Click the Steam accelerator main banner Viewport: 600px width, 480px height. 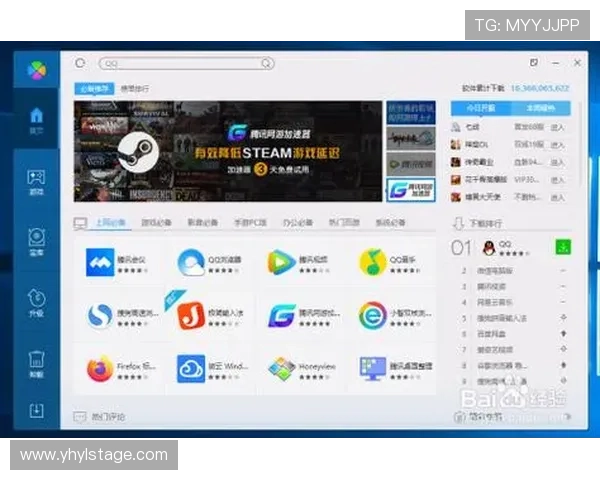click(228, 151)
